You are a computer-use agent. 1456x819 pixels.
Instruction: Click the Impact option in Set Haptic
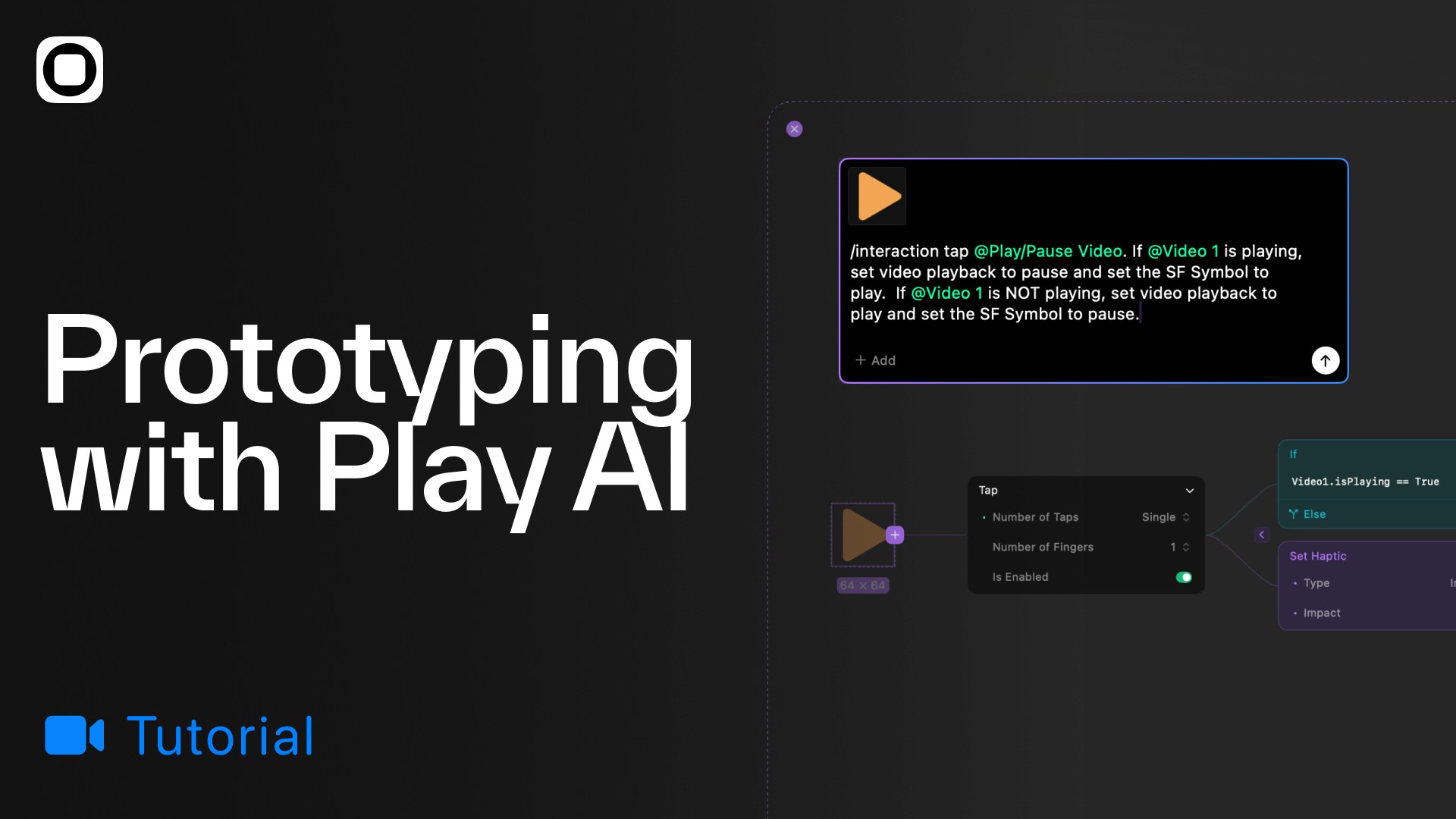pos(1321,613)
